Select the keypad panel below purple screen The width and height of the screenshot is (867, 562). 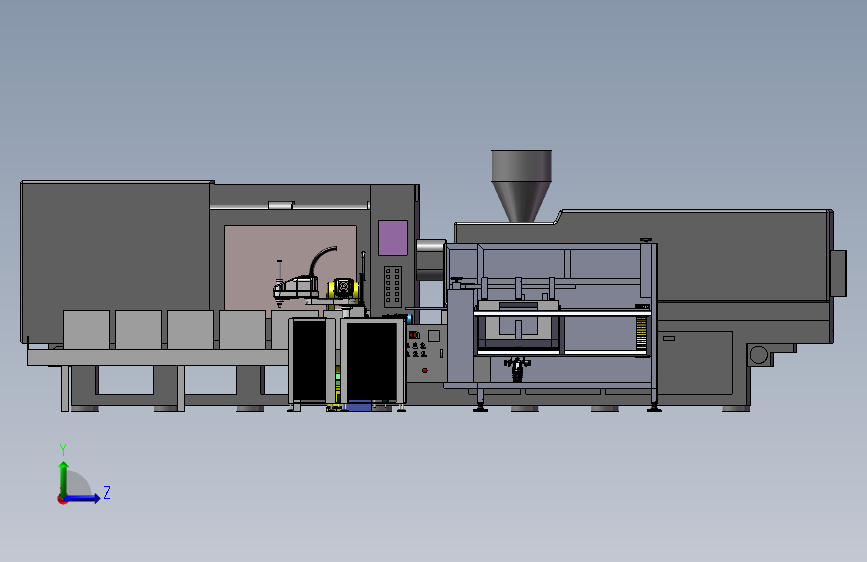(x=393, y=285)
